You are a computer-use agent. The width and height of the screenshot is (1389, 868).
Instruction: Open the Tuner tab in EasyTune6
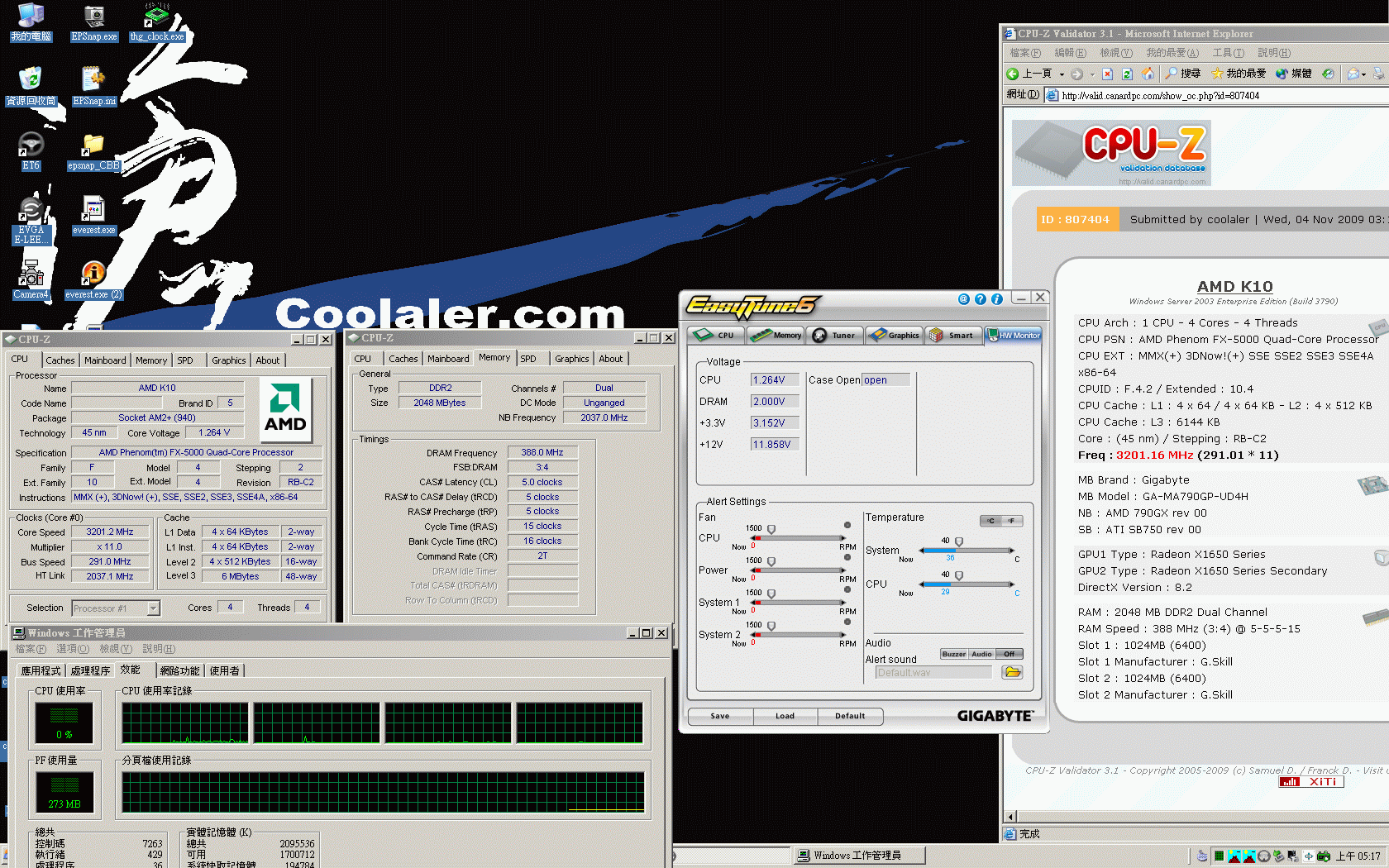point(835,335)
